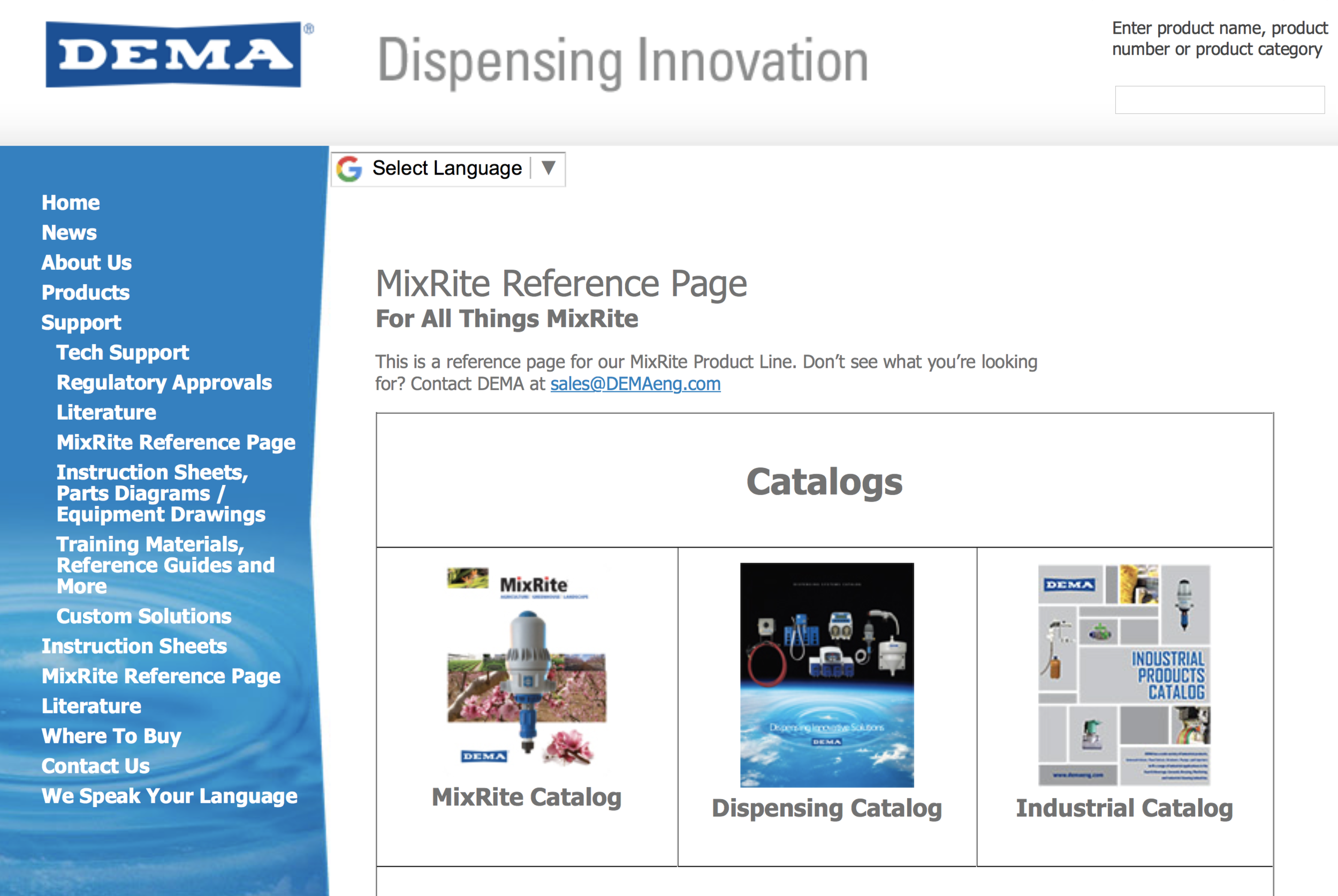Select Support in sidebar menu
This screenshot has width=1338, height=896.
click(x=81, y=323)
